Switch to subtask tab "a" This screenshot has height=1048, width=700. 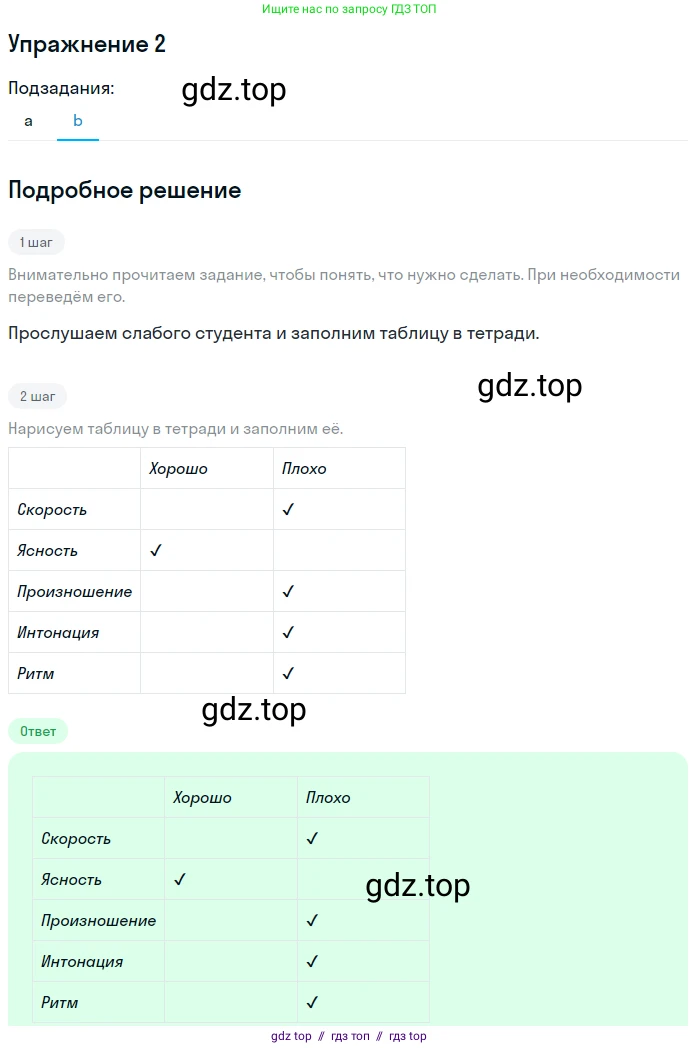click(27, 121)
